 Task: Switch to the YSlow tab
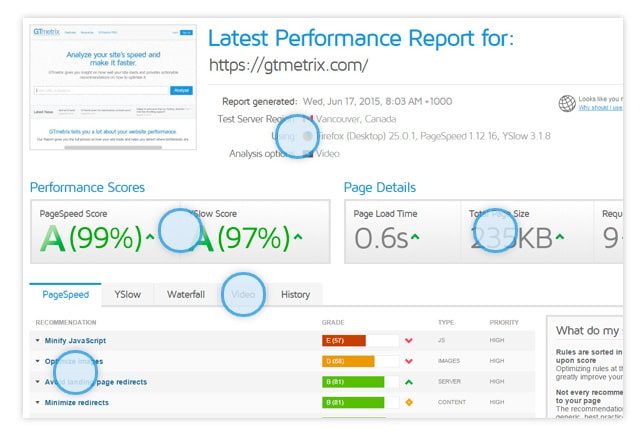(128, 294)
